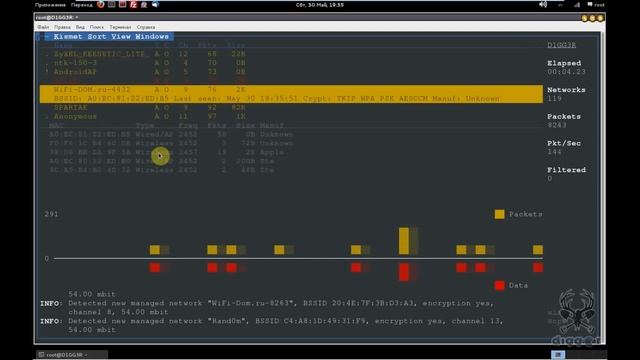Click the red Data legend swatch
640x360 pixels.
tap(499, 285)
